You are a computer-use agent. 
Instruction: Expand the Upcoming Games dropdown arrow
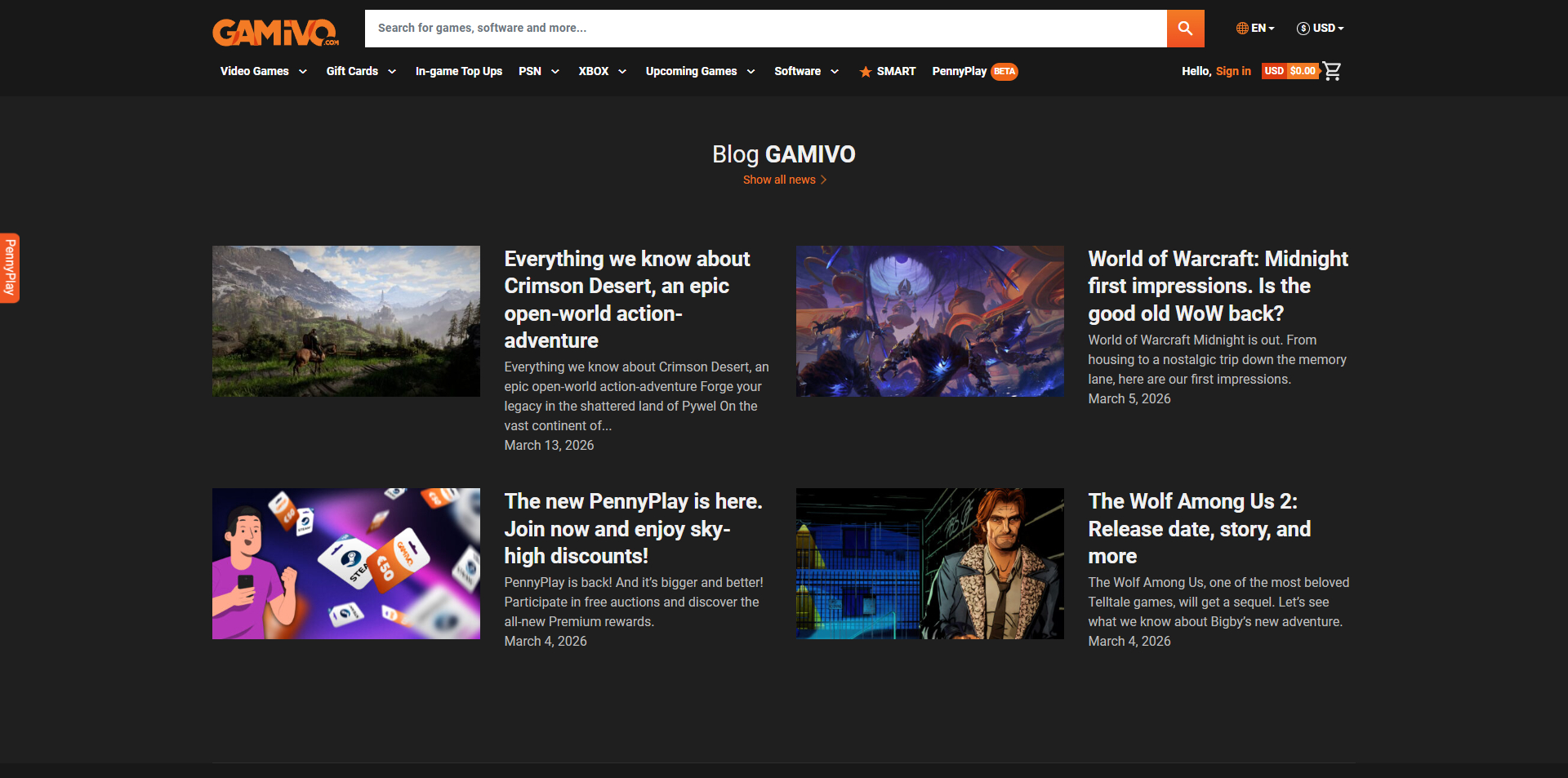[751, 72]
